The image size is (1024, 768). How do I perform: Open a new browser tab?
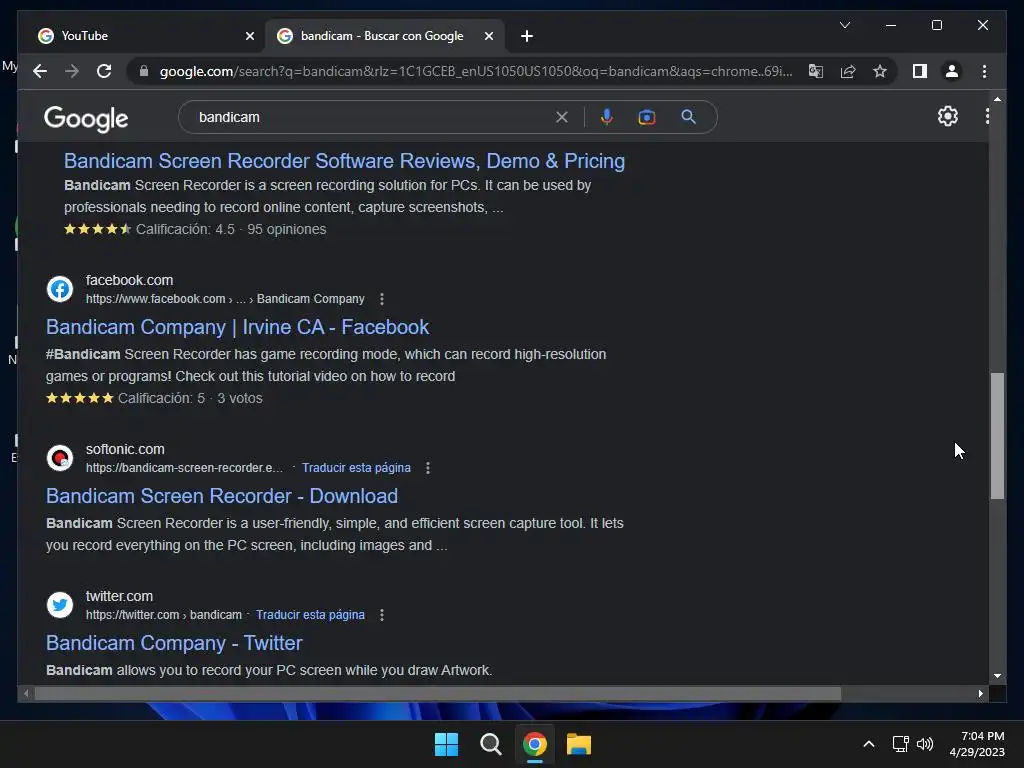[x=527, y=36]
